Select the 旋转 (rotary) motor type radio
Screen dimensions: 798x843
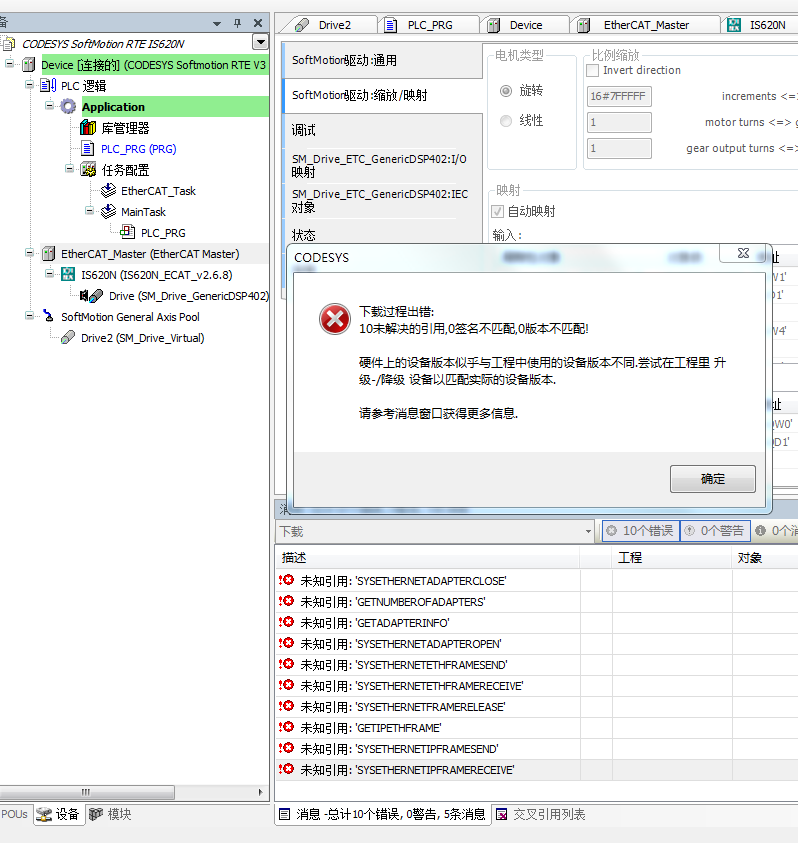pyautogui.click(x=506, y=91)
